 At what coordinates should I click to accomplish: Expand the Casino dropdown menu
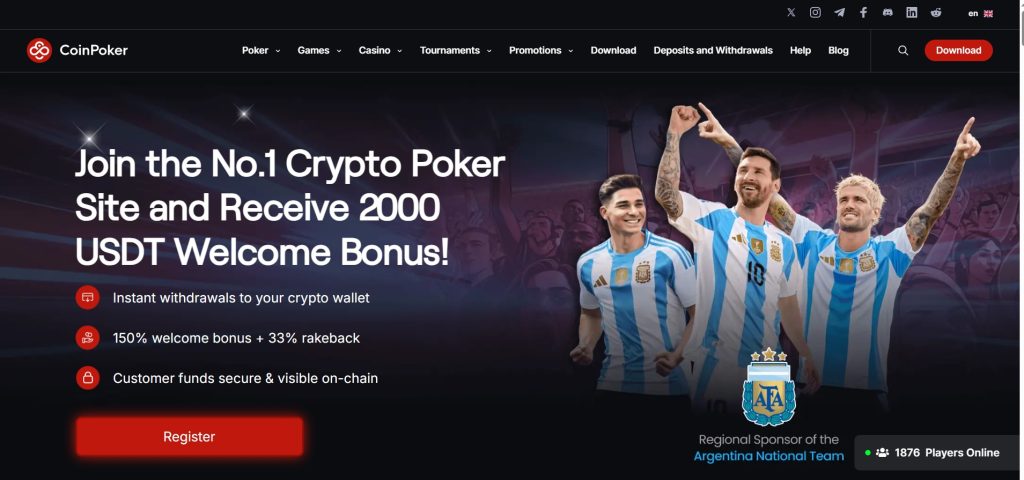tap(380, 50)
